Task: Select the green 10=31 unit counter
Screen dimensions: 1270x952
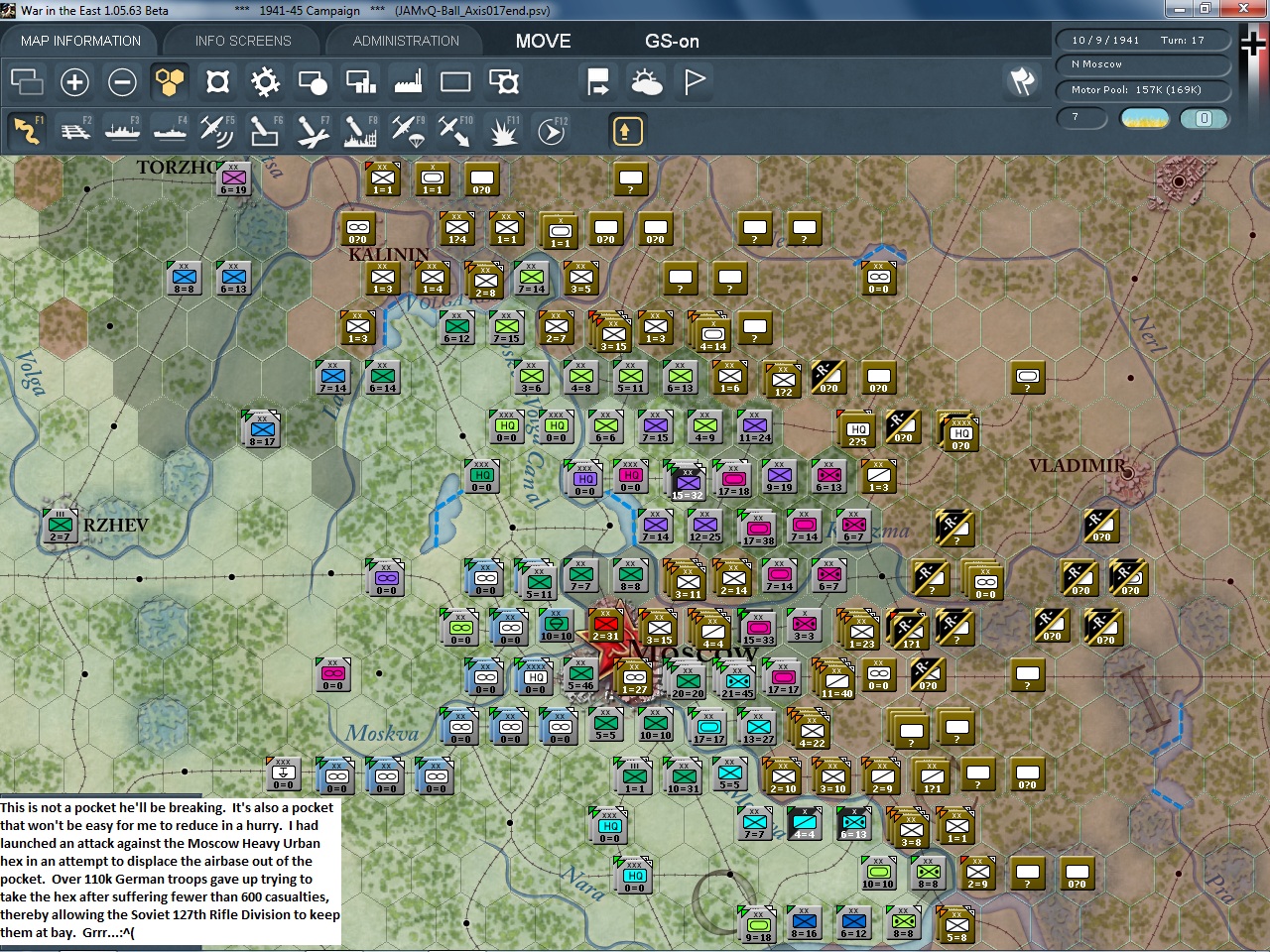Action: click(683, 776)
